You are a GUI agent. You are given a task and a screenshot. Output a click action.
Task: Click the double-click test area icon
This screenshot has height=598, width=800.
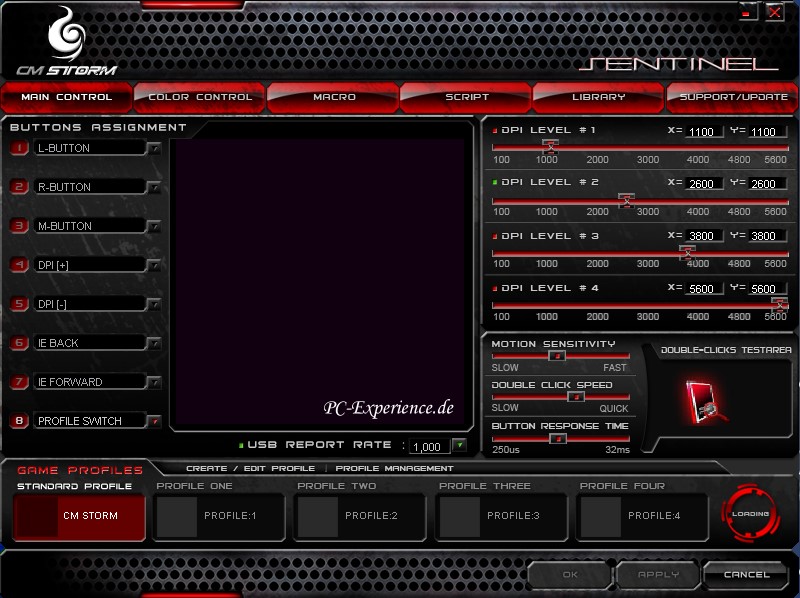[706, 403]
